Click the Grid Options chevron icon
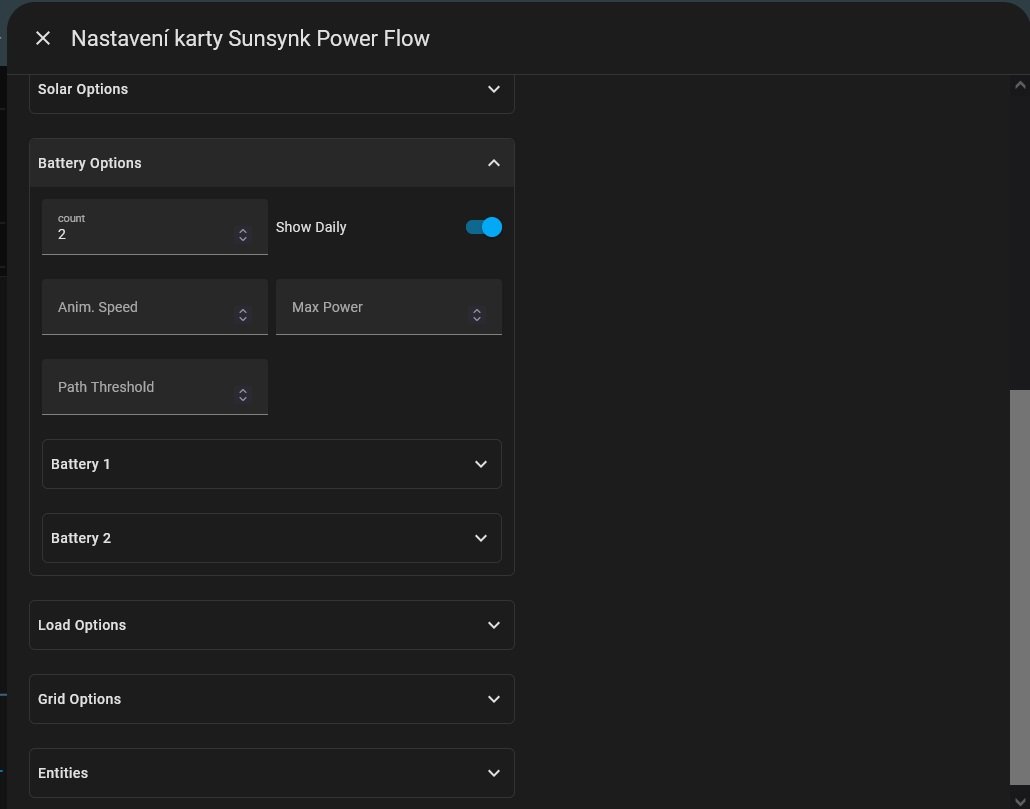1030x809 pixels. pyautogui.click(x=493, y=699)
